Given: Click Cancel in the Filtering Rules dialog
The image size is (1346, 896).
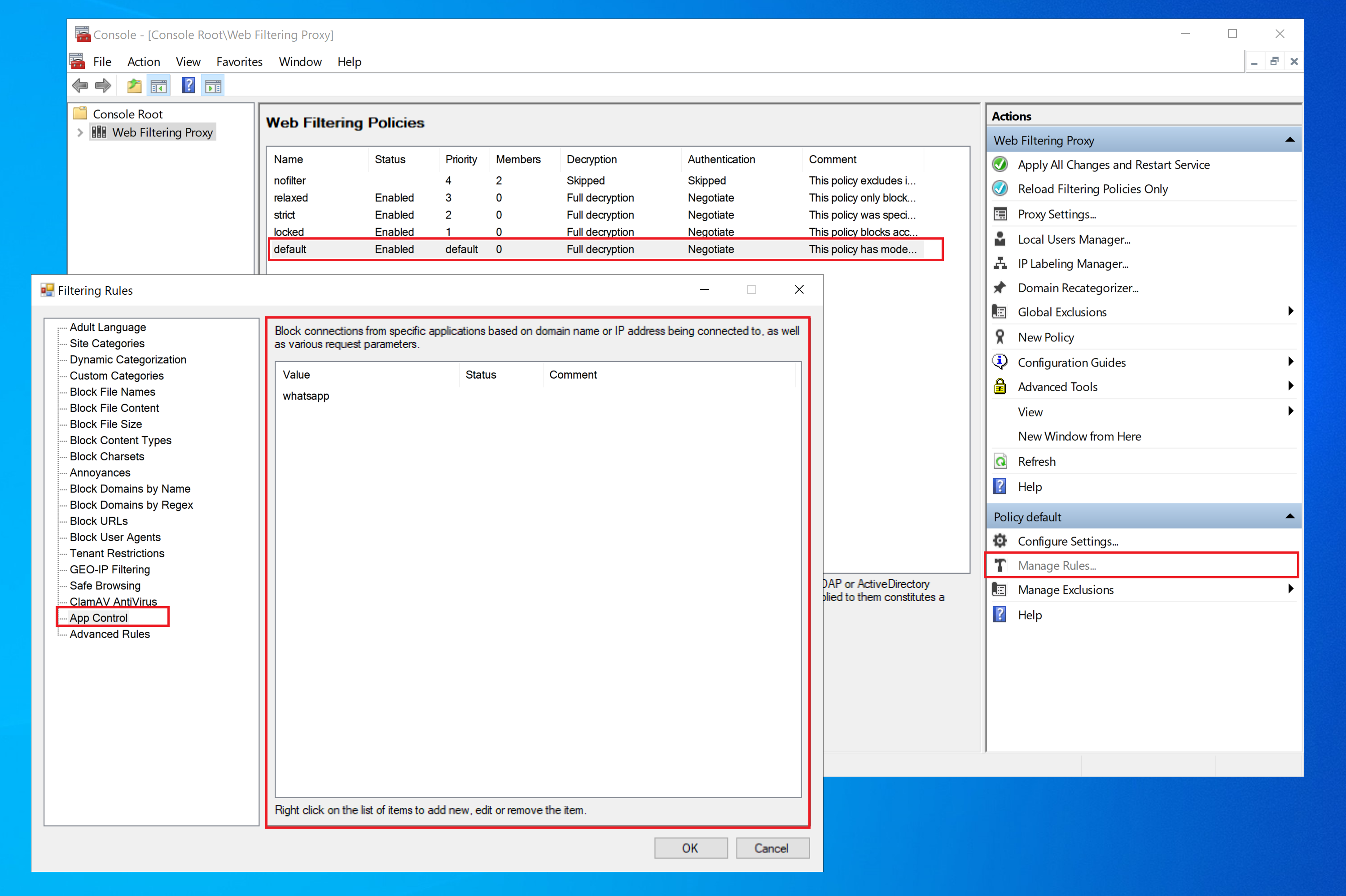Looking at the screenshot, I should tap(772, 848).
